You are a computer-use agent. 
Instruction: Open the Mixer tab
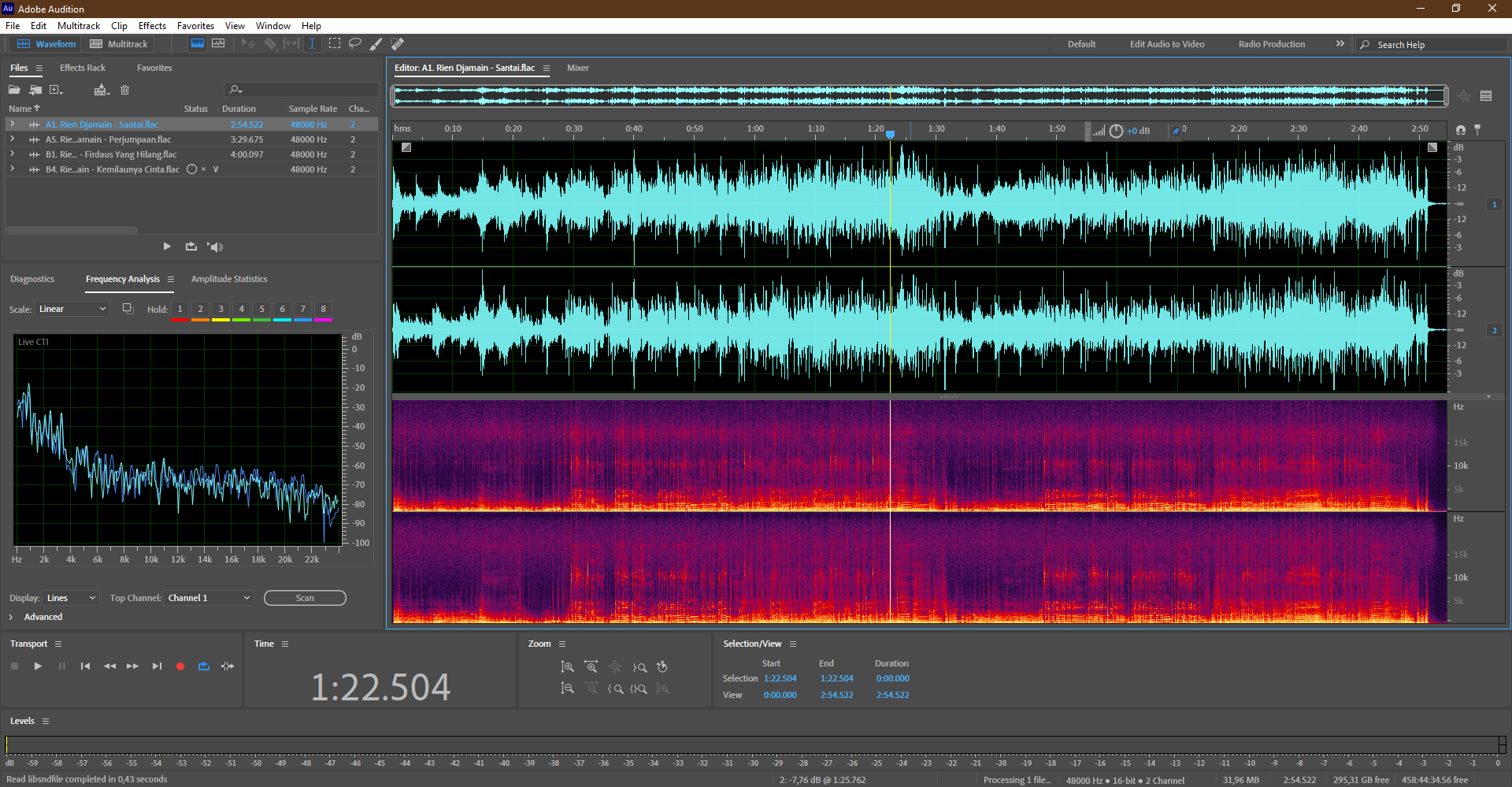click(x=578, y=68)
